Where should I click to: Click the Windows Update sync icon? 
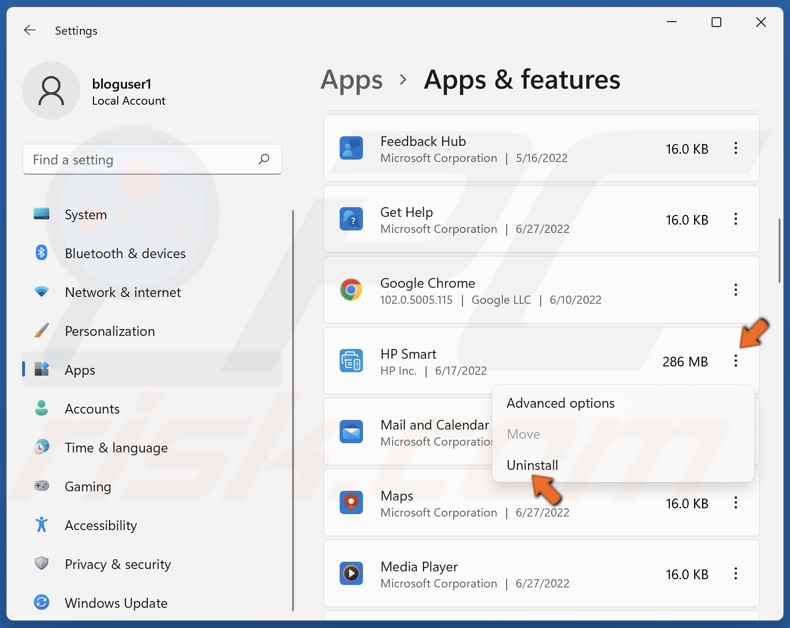click(x=41, y=602)
